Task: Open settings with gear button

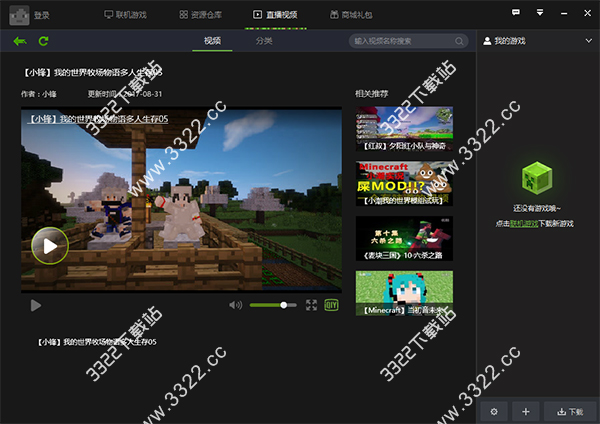Action: pyautogui.click(x=494, y=412)
